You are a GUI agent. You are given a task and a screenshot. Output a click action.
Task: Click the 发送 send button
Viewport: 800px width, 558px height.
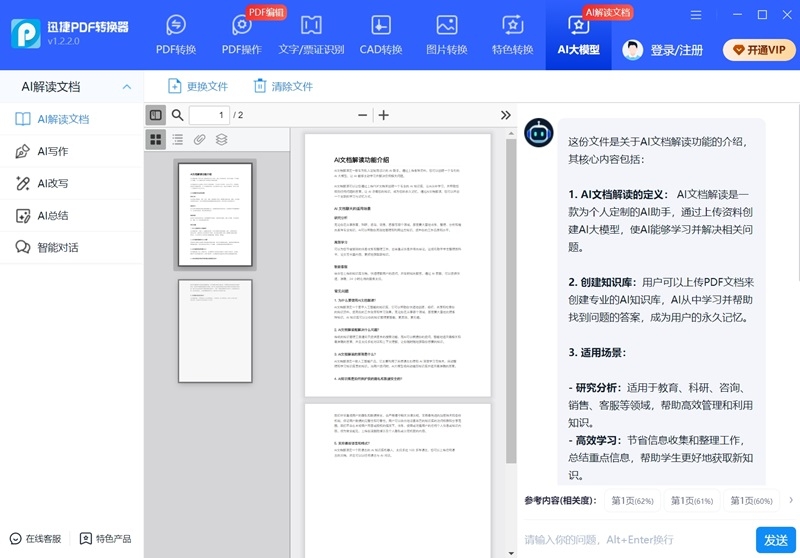pyautogui.click(x=776, y=540)
